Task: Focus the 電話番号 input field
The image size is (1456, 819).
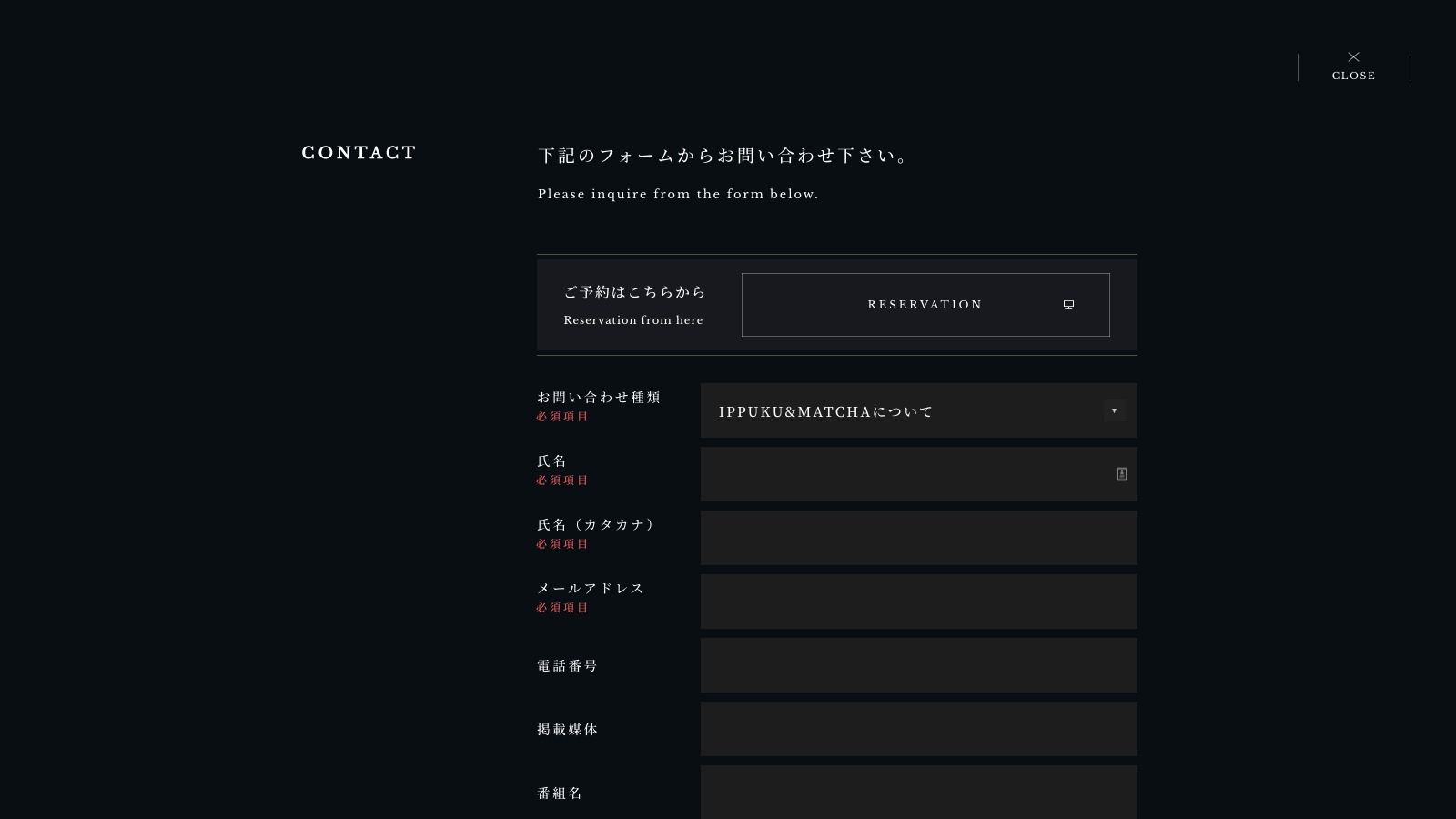Action: [919, 665]
